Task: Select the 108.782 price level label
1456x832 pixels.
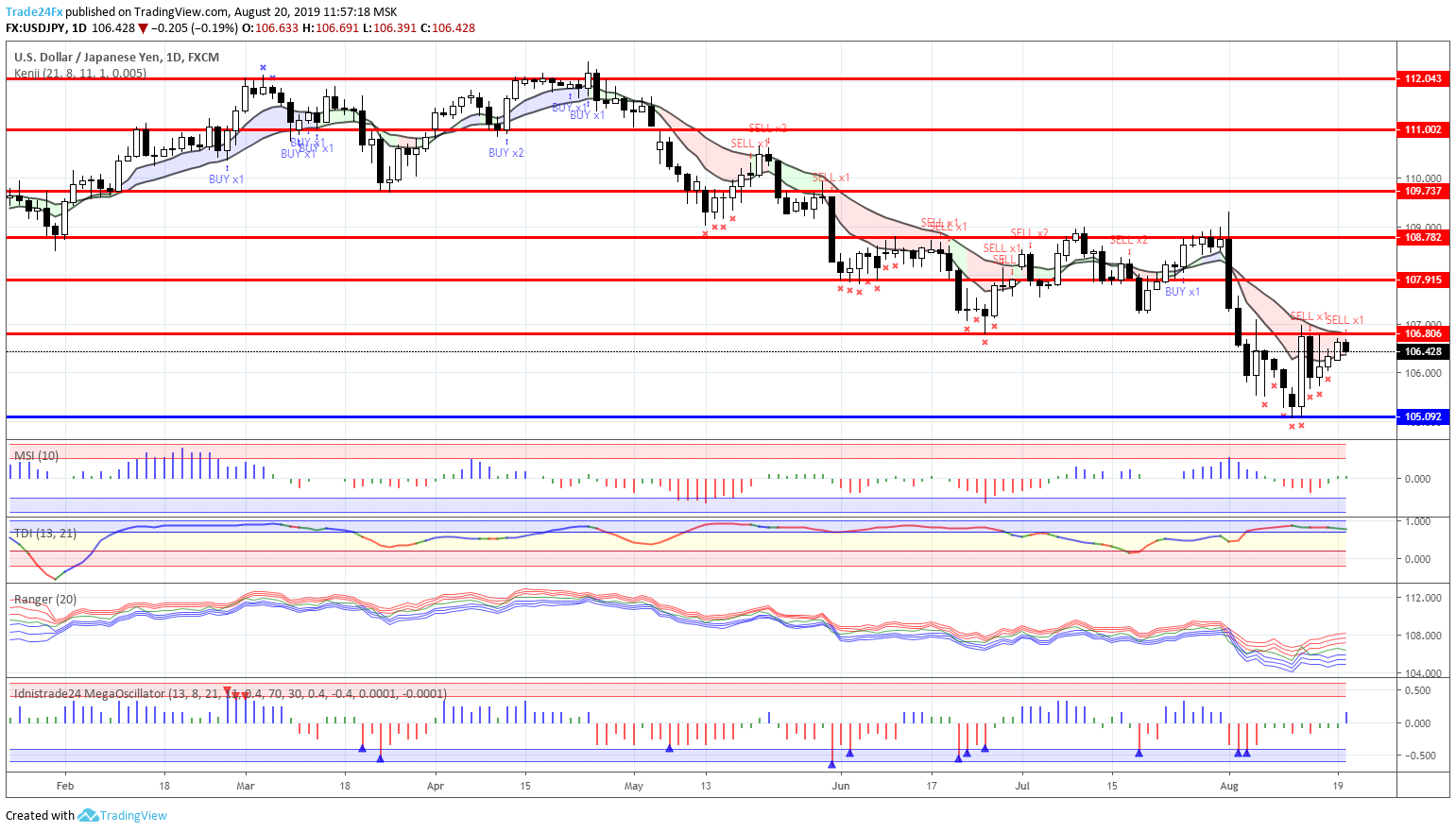Action: (1423, 237)
